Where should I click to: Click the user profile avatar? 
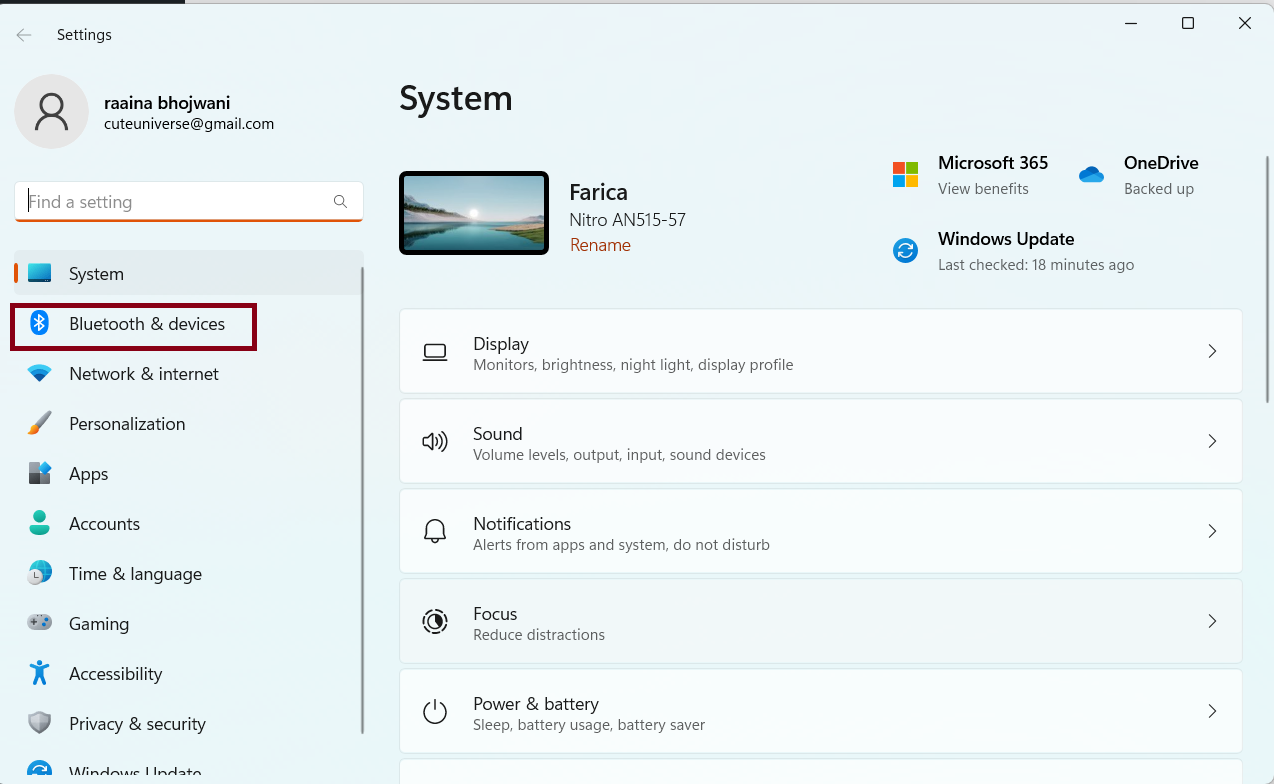52,112
